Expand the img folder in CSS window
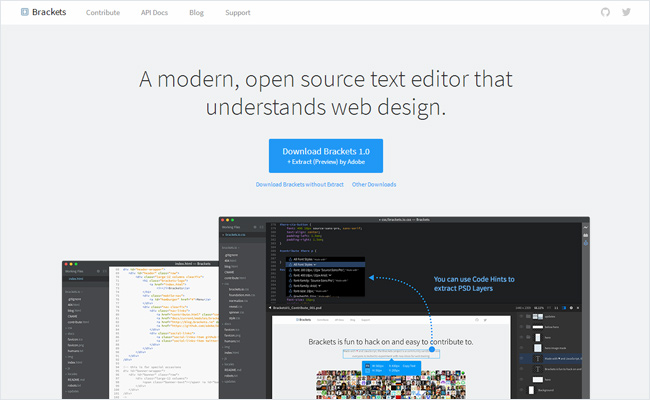 (226, 347)
